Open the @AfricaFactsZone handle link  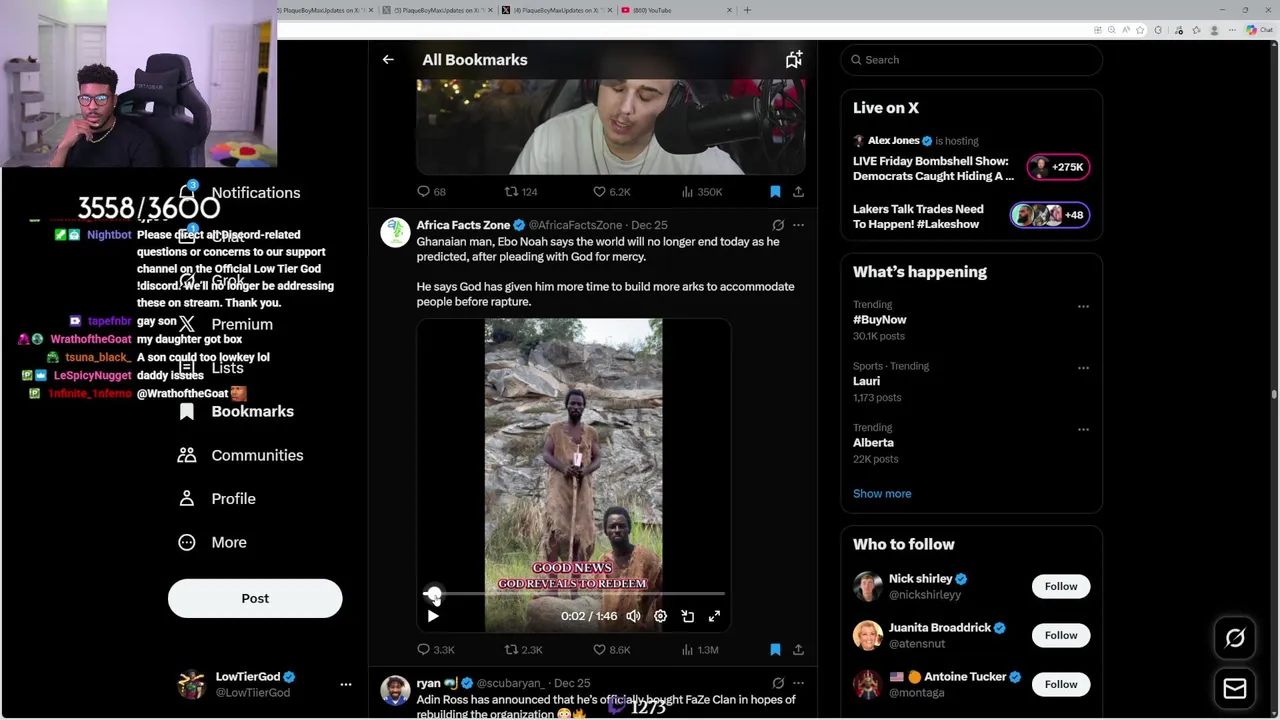(575, 225)
